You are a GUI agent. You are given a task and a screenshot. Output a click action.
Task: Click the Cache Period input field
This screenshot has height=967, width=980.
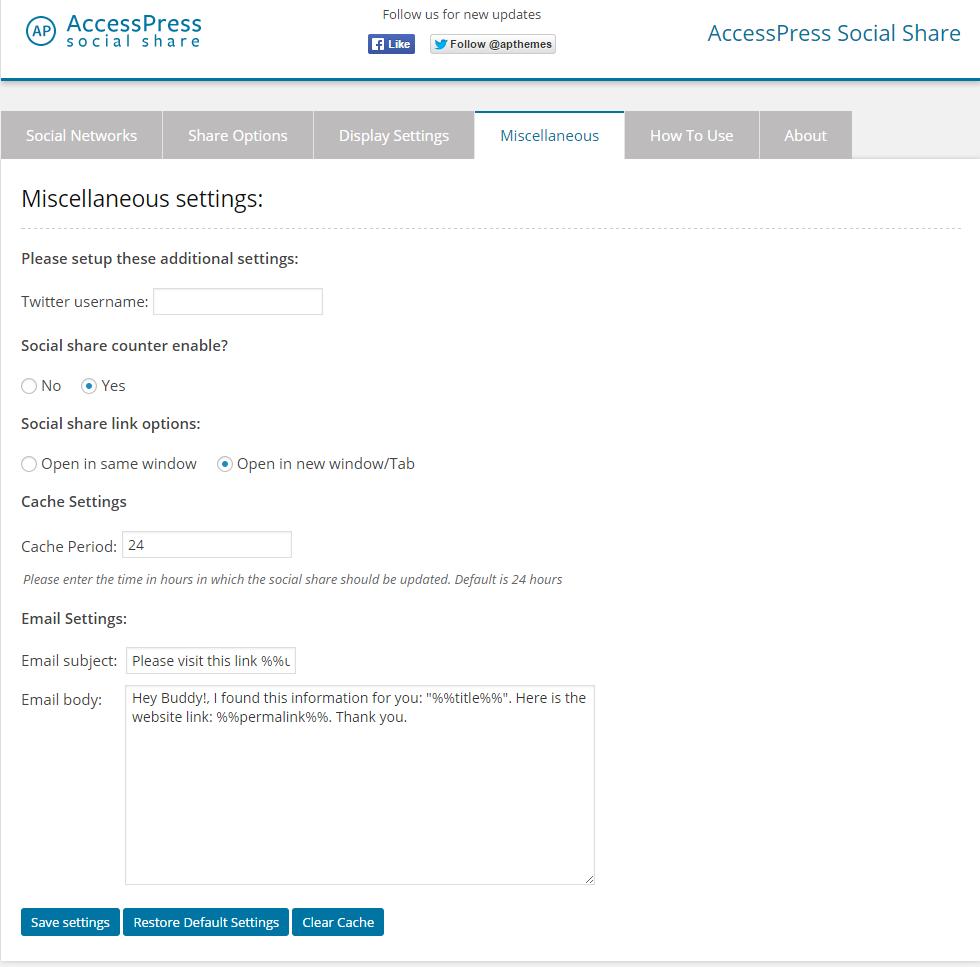coord(207,545)
